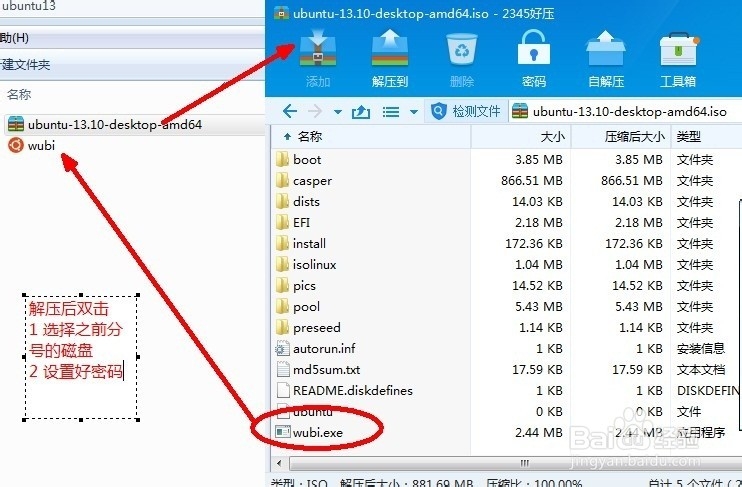This screenshot has width=742, height=487.
Task: Go back with the left arrow
Action: pos(290,112)
